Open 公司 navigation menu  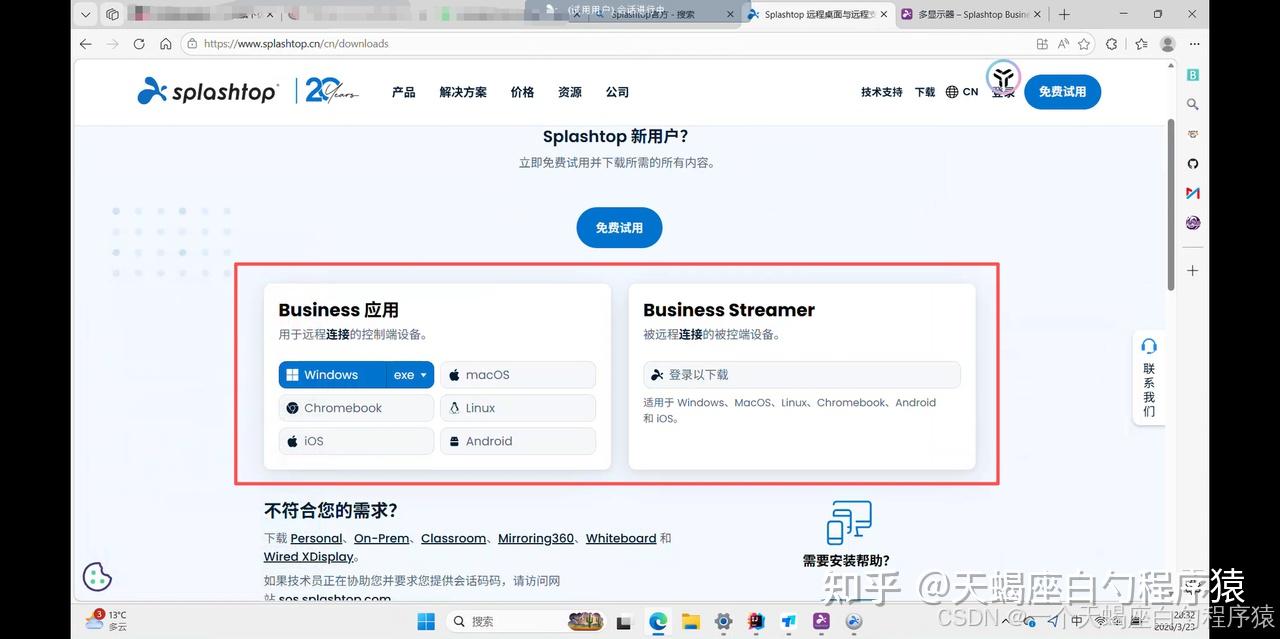pyautogui.click(x=617, y=92)
